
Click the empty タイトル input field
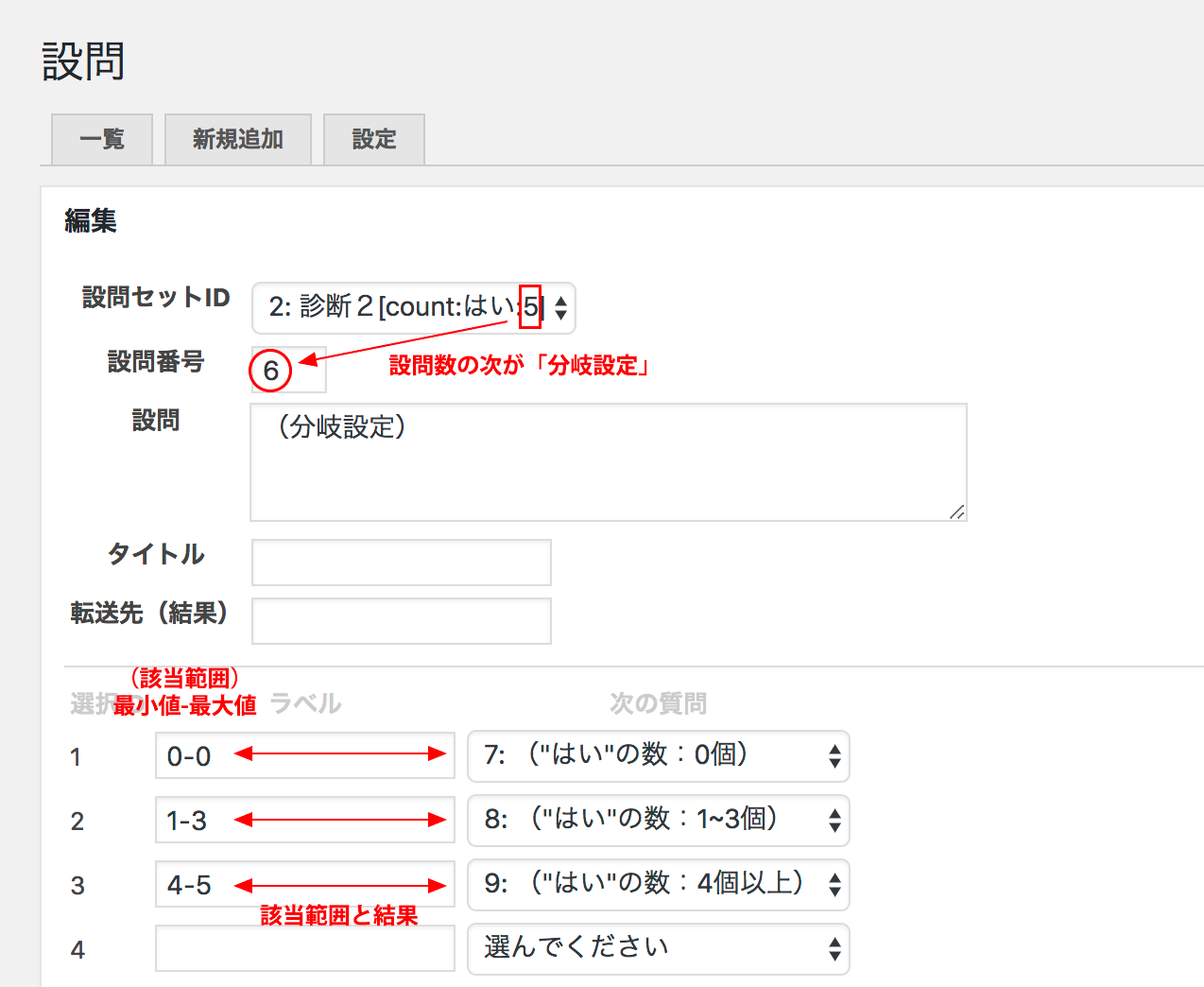point(401,562)
